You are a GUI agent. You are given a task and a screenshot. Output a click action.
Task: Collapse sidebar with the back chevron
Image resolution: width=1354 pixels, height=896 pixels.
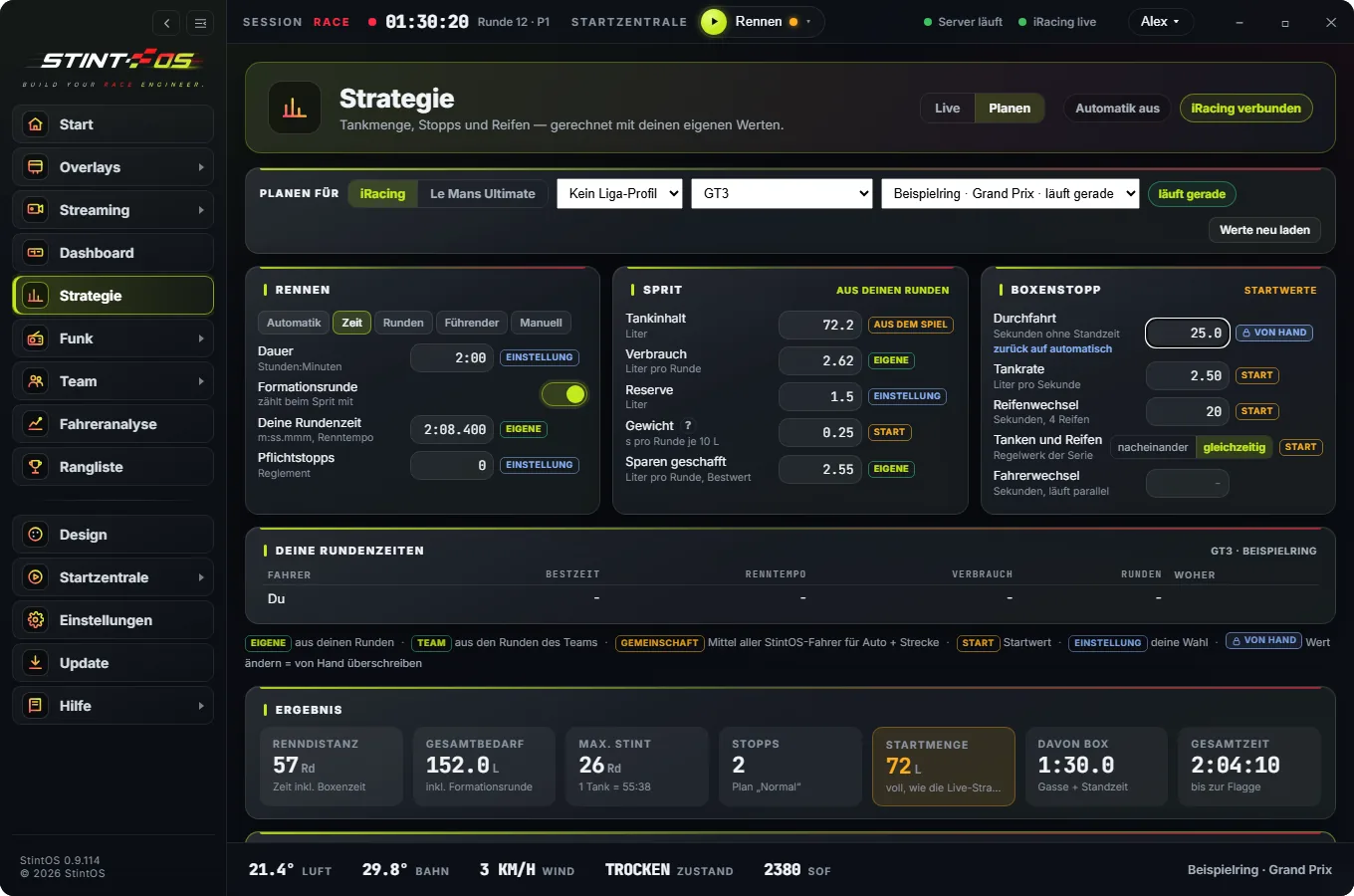point(167,23)
